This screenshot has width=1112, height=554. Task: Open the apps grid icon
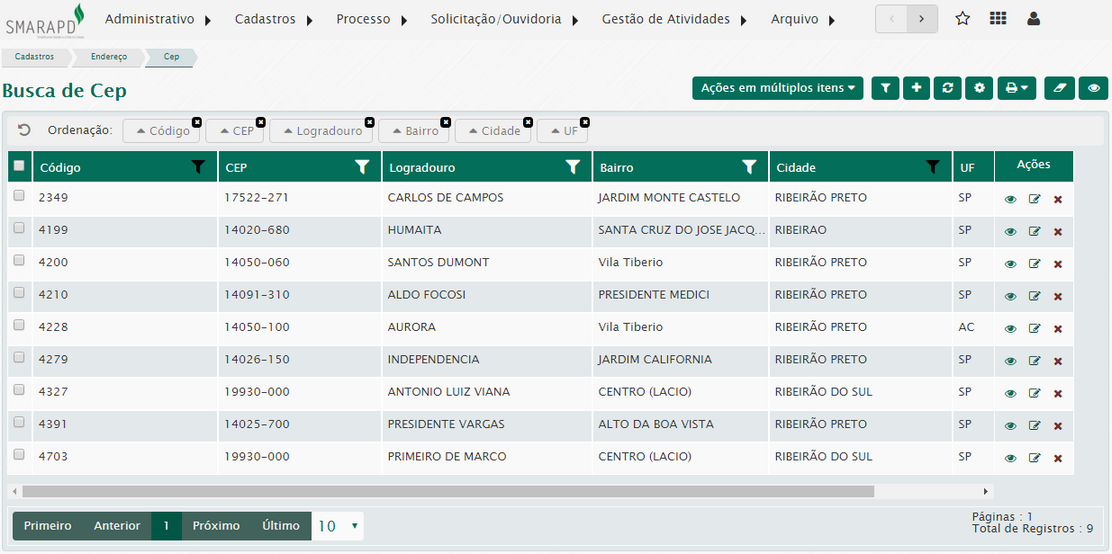pos(998,19)
